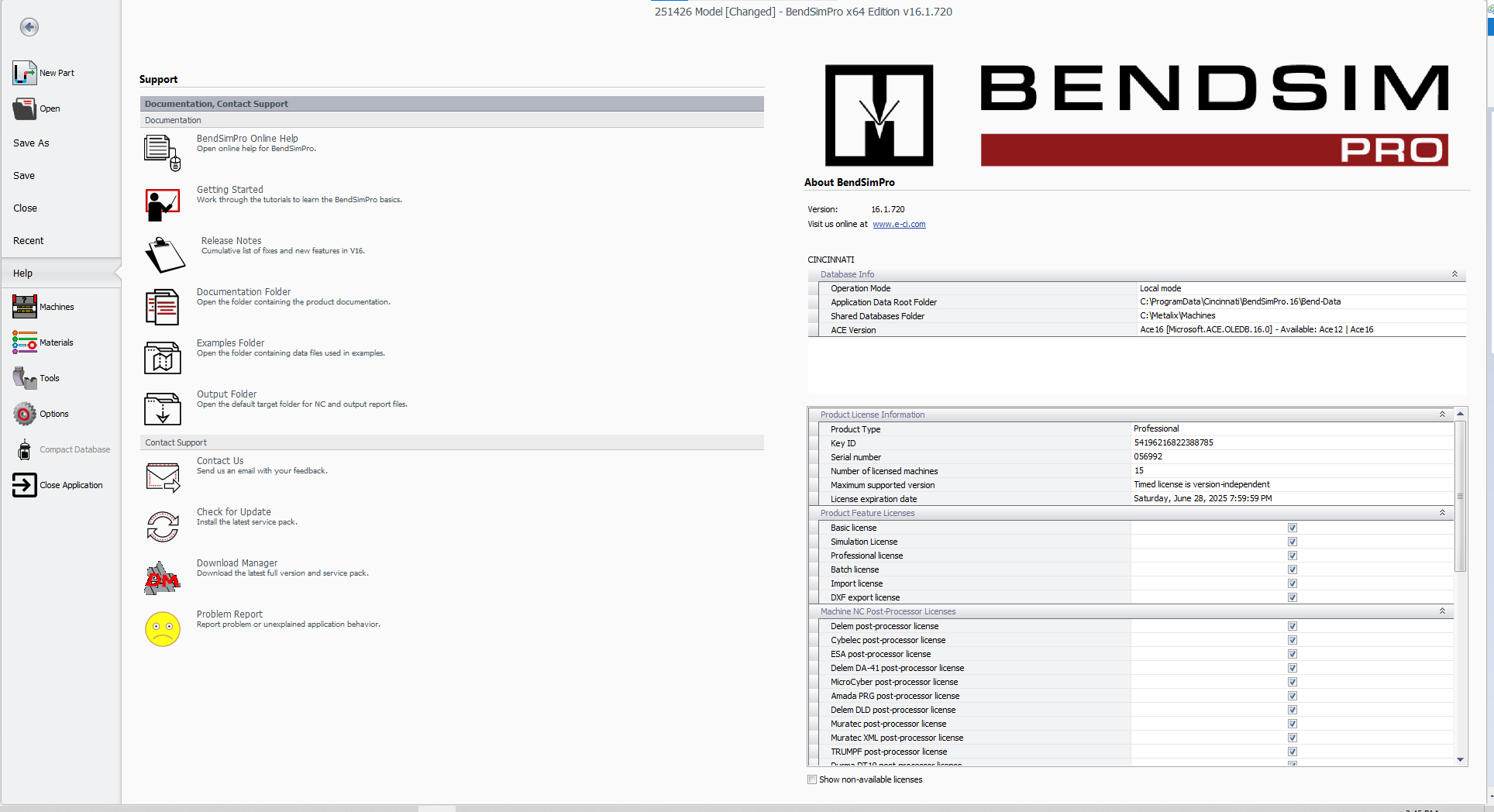Image resolution: width=1494 pixels, height=812 pixels.
Task: Collapse Machine NC Post-Processor Licenses section
Action: tap(1442, 611)
